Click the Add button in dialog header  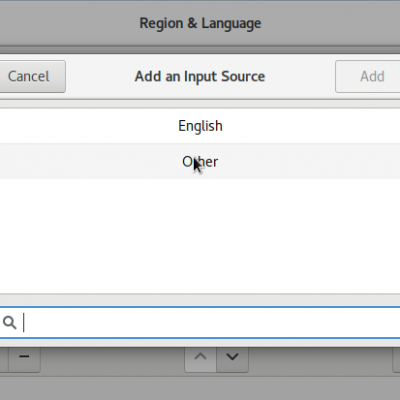tap(368, 76)
